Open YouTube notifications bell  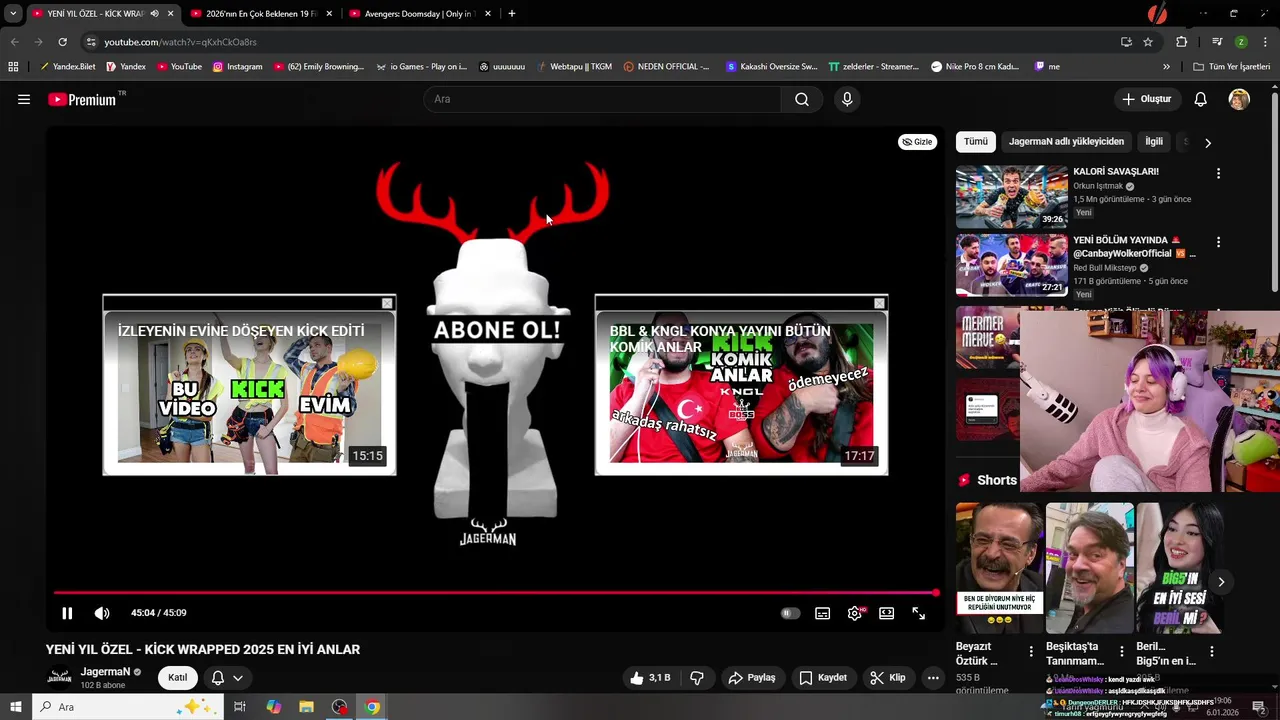[1201, 99]
